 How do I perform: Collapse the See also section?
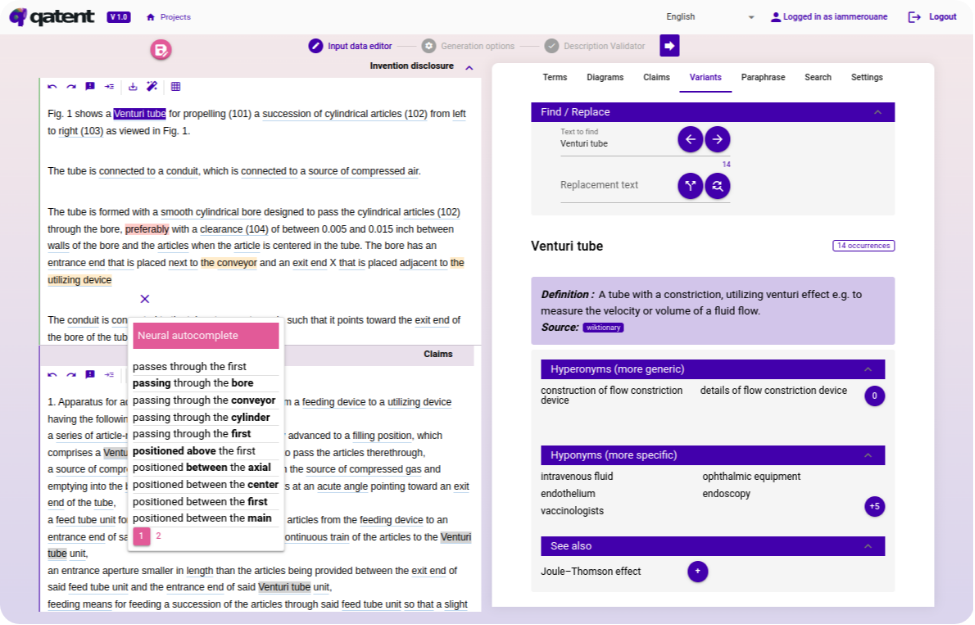point(868,547)
